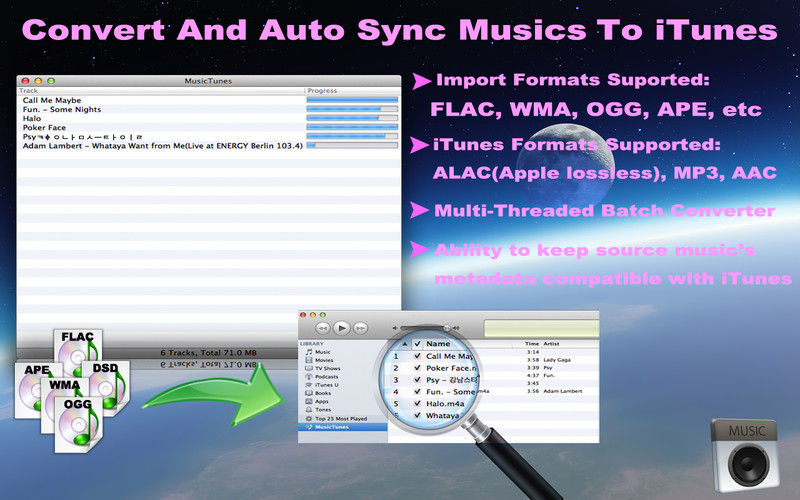This screenshot has width=800, height=500.
Task: Click the iTunes now-playing display panel
Action: [x=541, y=328]
